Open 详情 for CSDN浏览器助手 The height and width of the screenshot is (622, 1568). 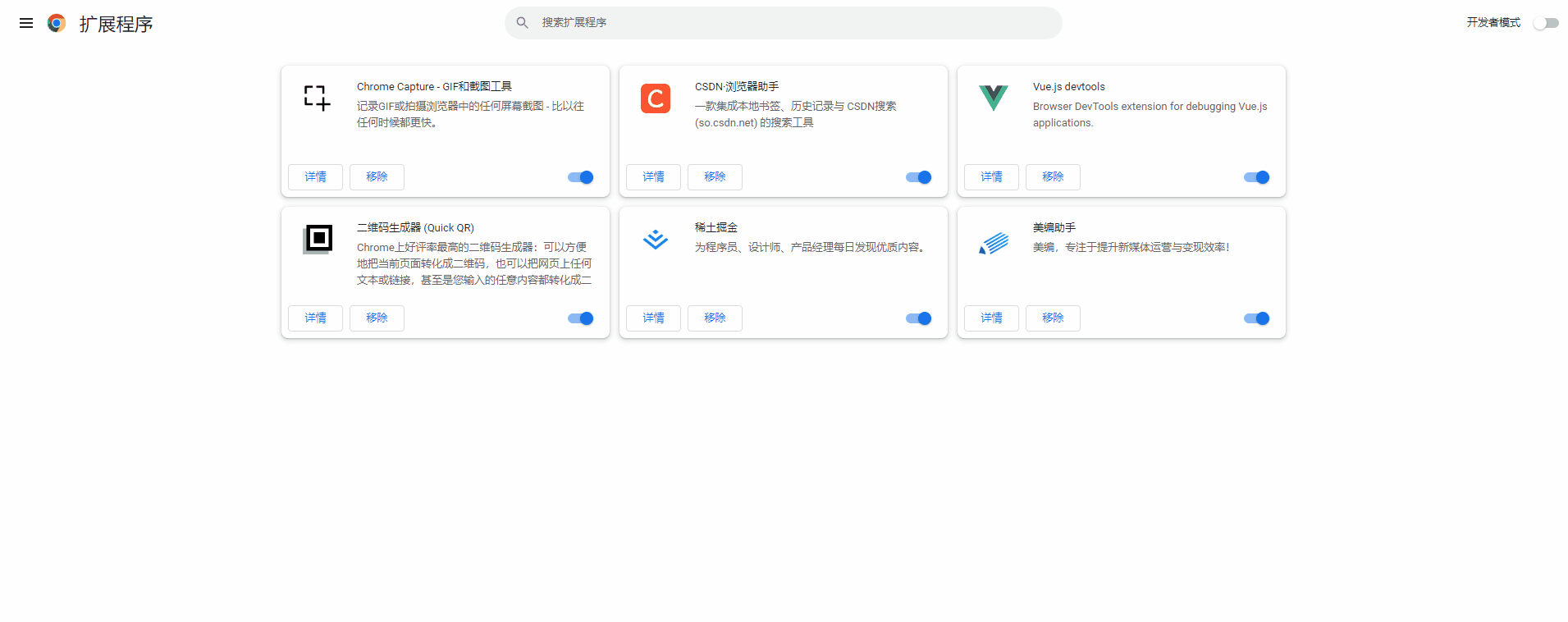click(x=653, y=177)
